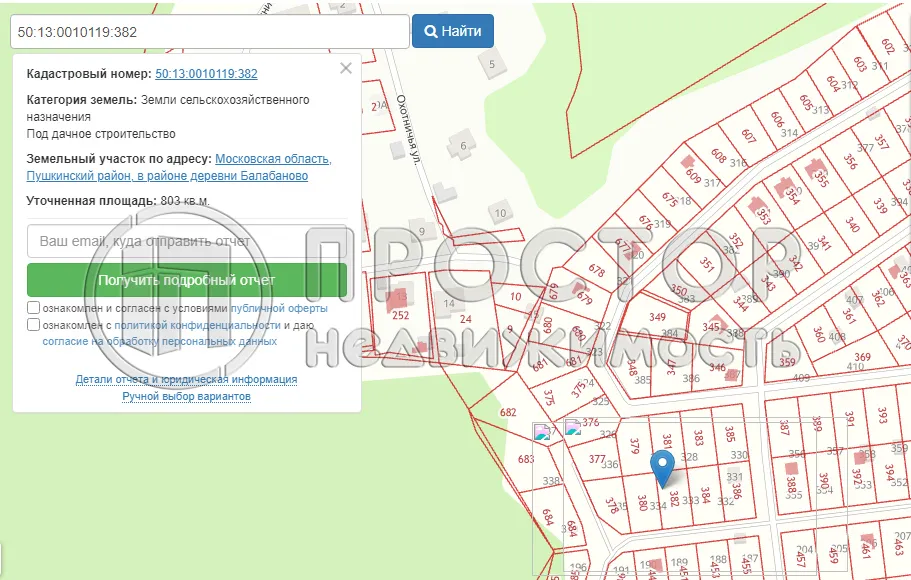Open the Московская область address link
This screenshot has width=911, height=580.
point(273,159)
